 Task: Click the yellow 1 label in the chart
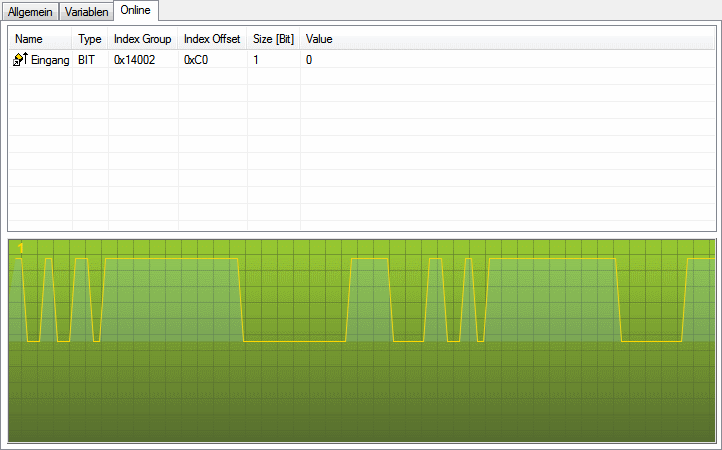pyautogui.click(x=19, y=248)
